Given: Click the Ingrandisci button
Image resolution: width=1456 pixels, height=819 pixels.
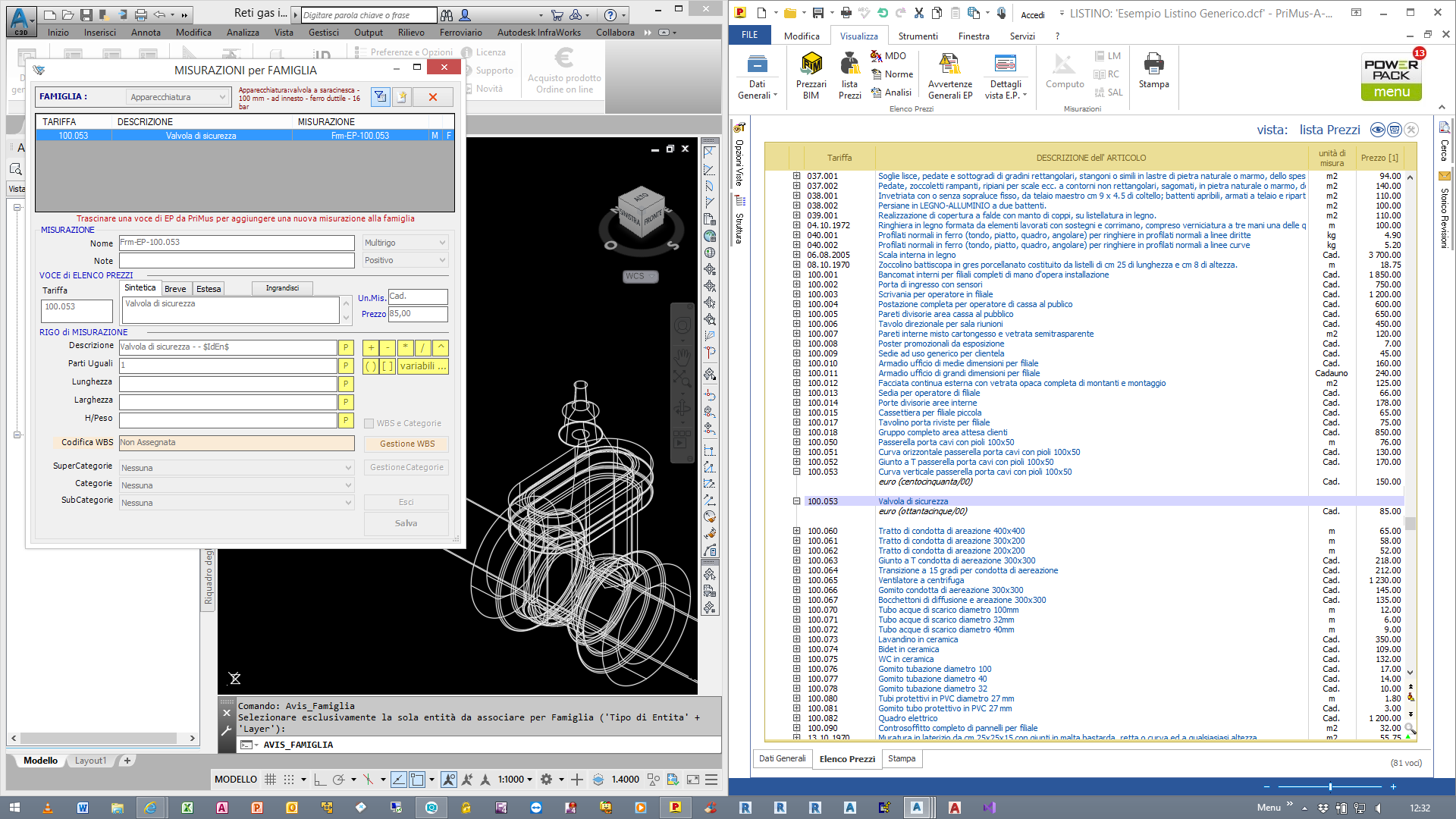Looking at the screenshot, I should click(282, 288).
